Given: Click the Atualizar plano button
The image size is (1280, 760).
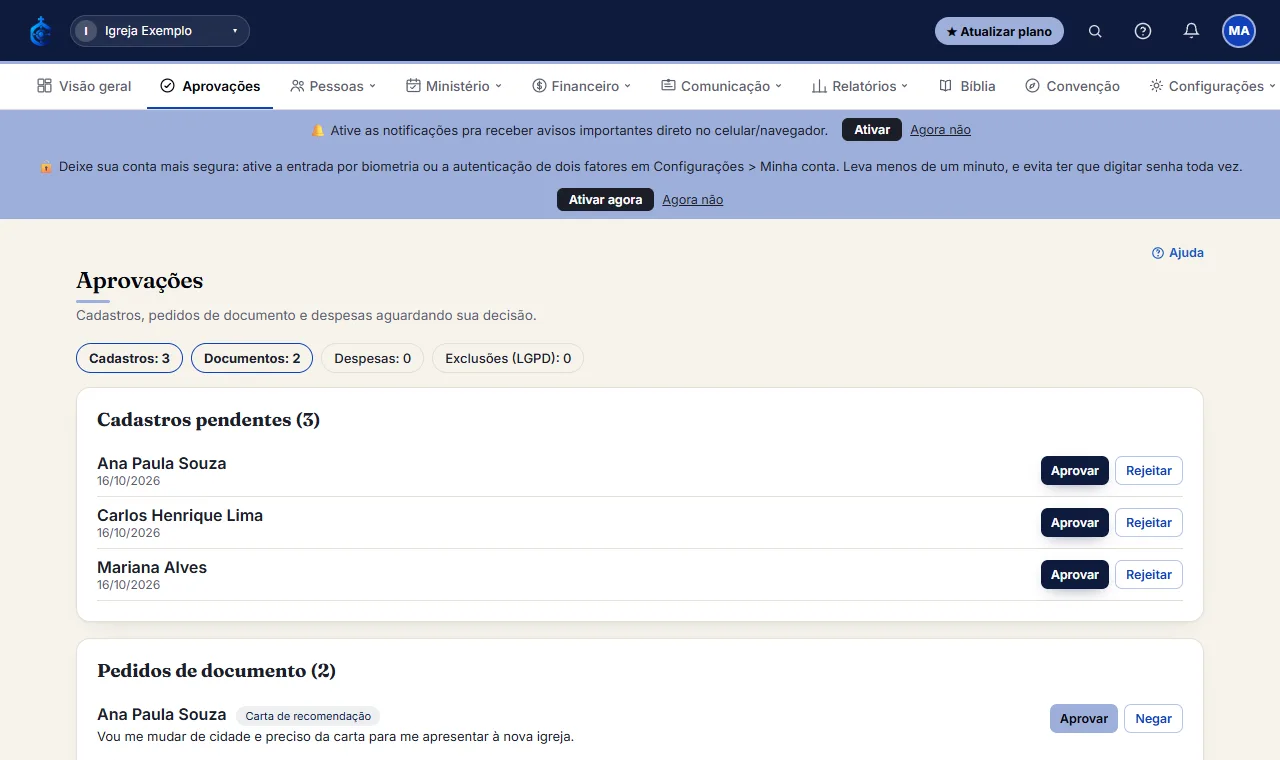Looking at the screenshot, I should coord(999,31).
